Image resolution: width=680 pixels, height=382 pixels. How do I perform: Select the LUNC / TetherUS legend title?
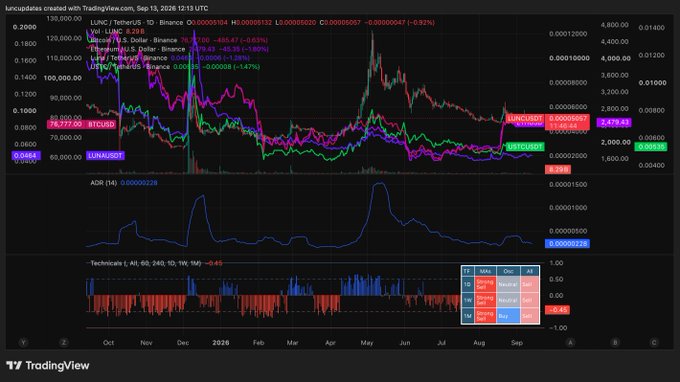(137, 23)
